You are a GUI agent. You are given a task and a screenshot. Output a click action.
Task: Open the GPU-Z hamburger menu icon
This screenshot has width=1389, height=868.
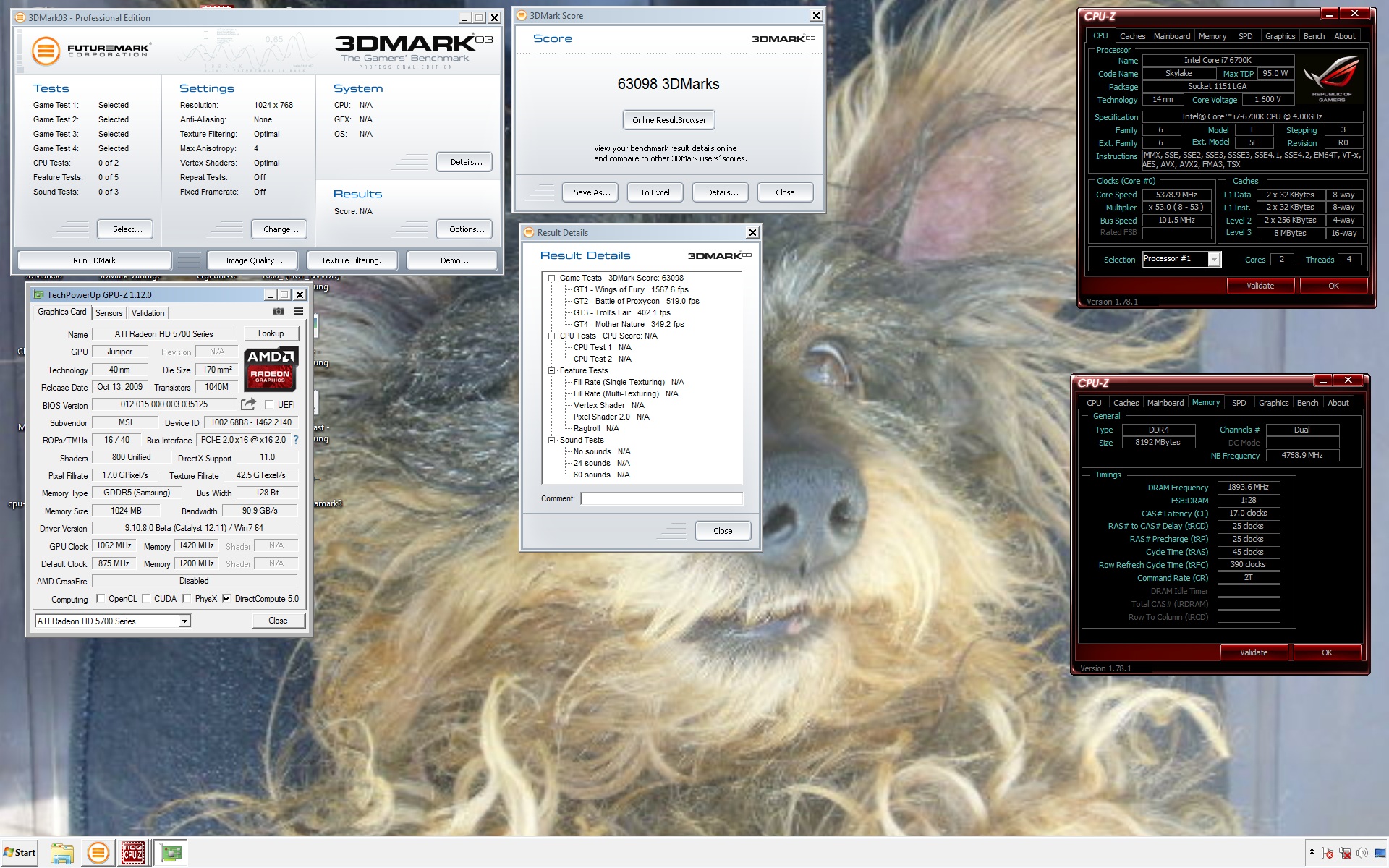298,312
